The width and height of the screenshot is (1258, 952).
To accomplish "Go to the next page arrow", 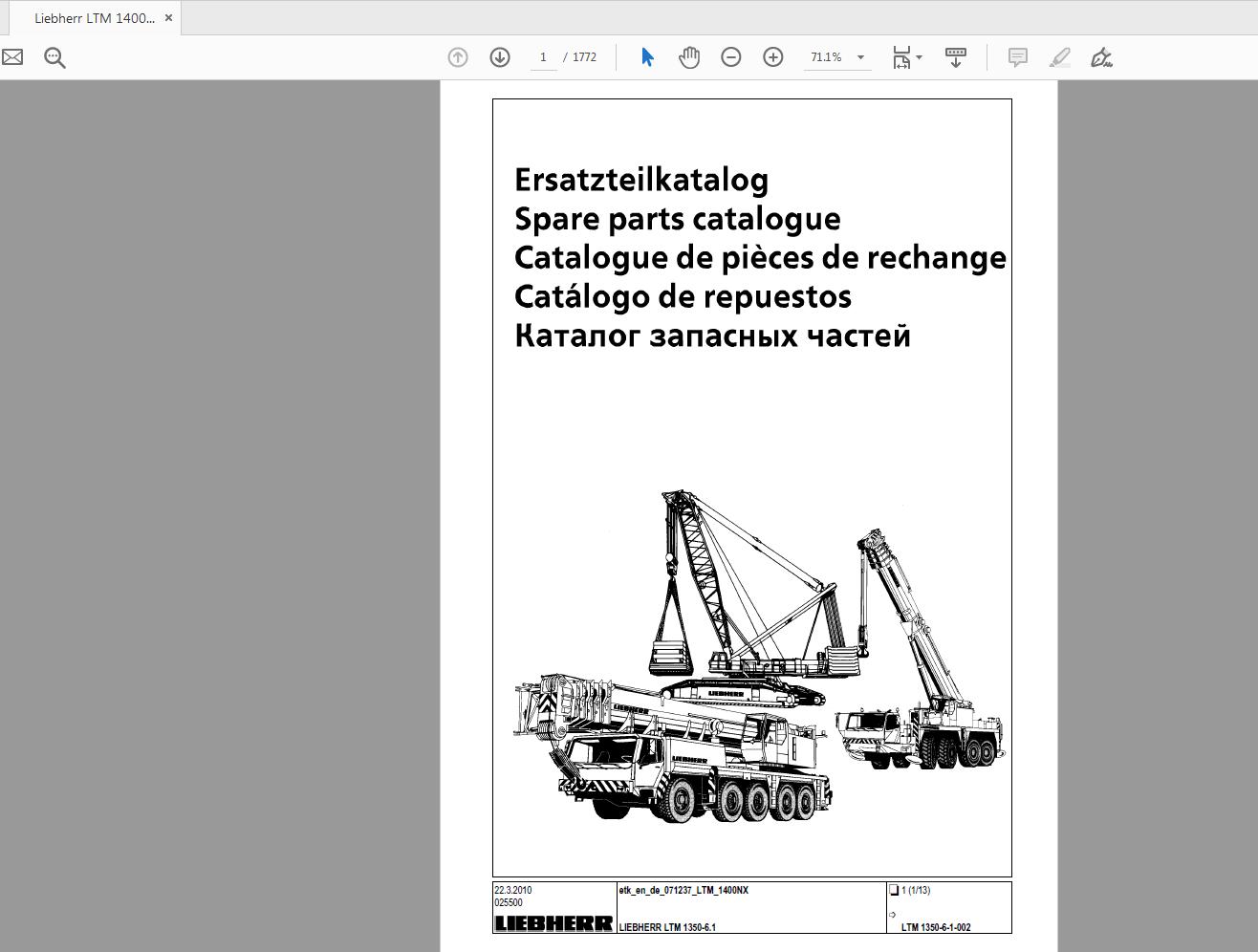I will click(500, 57).
